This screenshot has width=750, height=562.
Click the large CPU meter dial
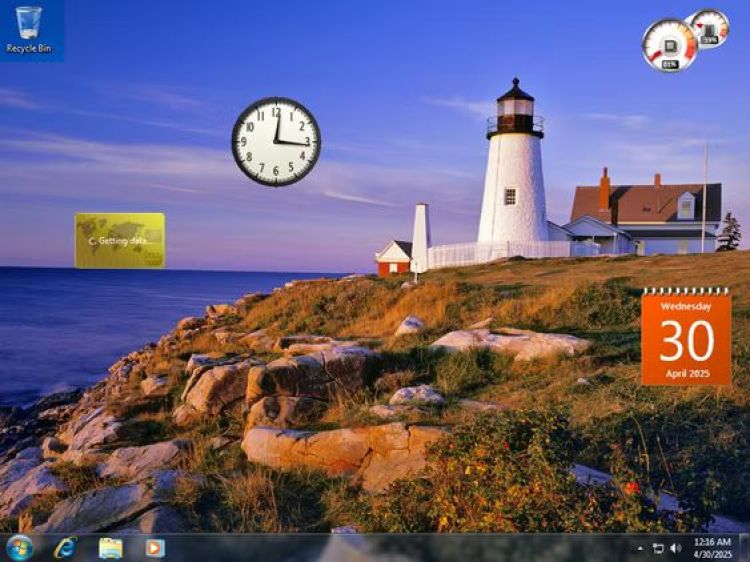[668, 42]
